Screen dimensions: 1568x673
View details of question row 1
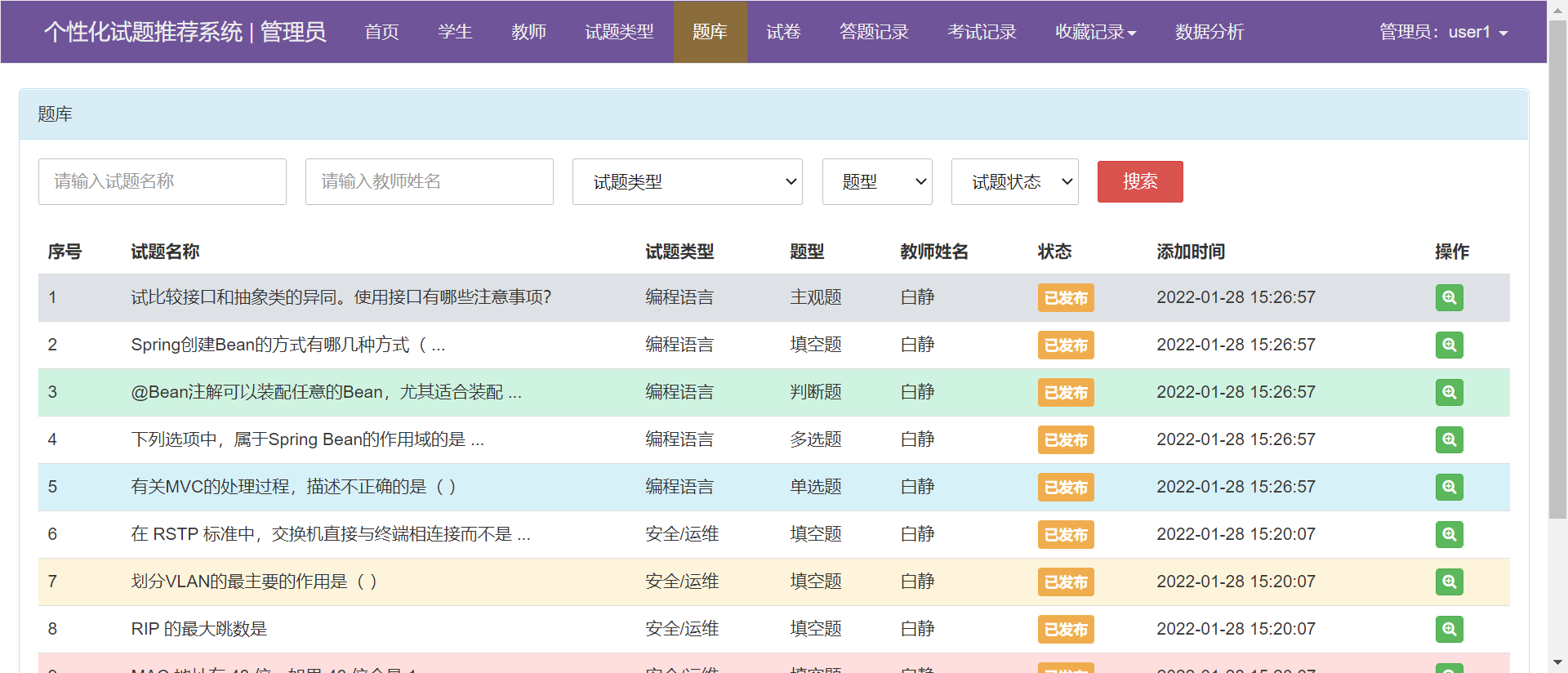click(x=1449, y=297)
